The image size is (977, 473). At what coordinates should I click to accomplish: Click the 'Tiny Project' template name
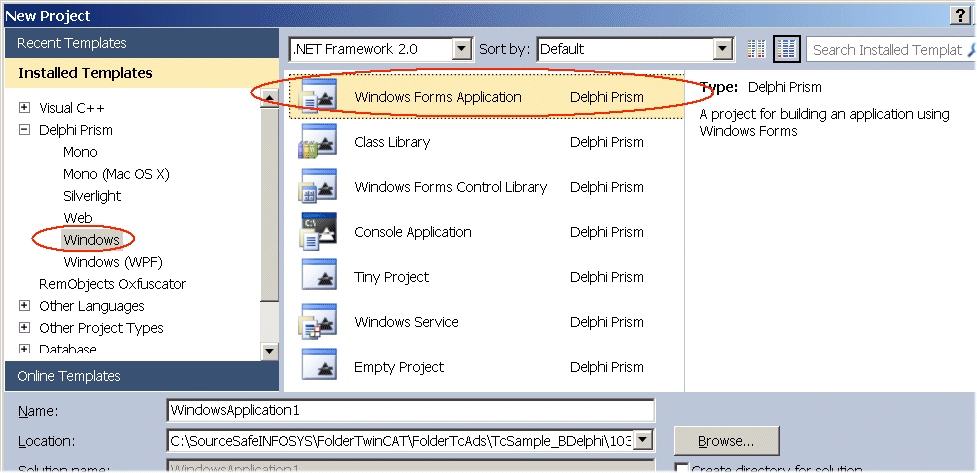(x=391, y=277)
